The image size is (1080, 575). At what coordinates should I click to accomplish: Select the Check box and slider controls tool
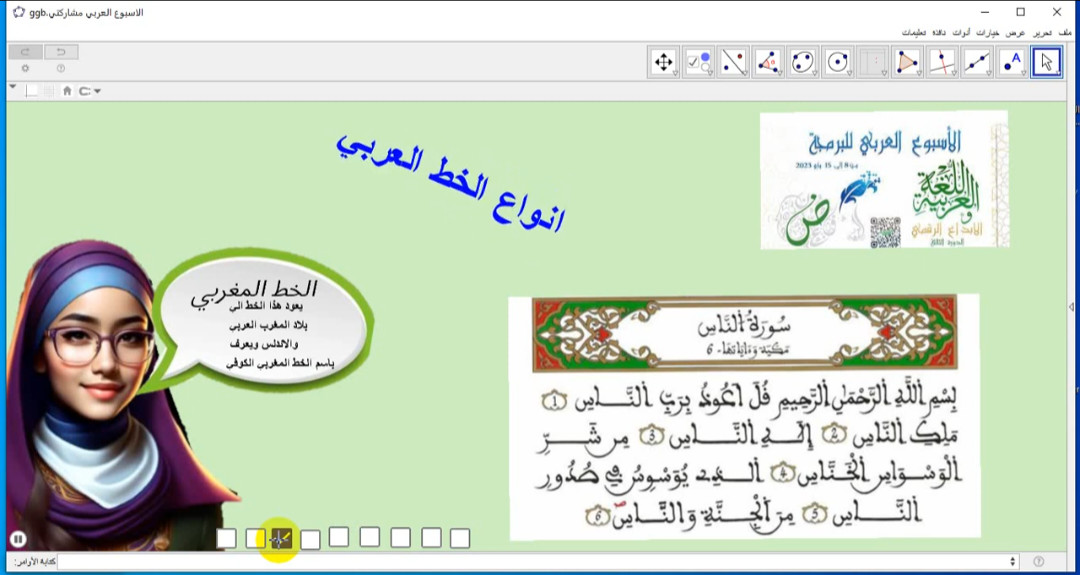click(x=698, y=62)
